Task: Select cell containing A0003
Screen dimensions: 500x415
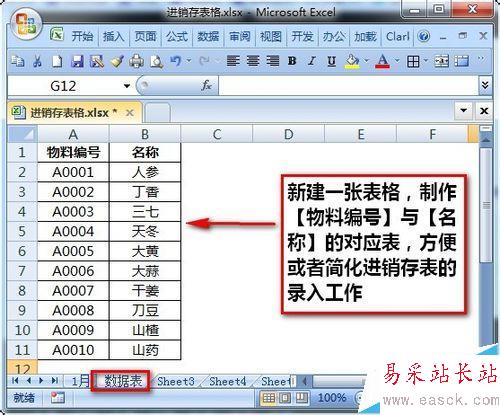Action: pyautogui.click(x=73, y=212)
